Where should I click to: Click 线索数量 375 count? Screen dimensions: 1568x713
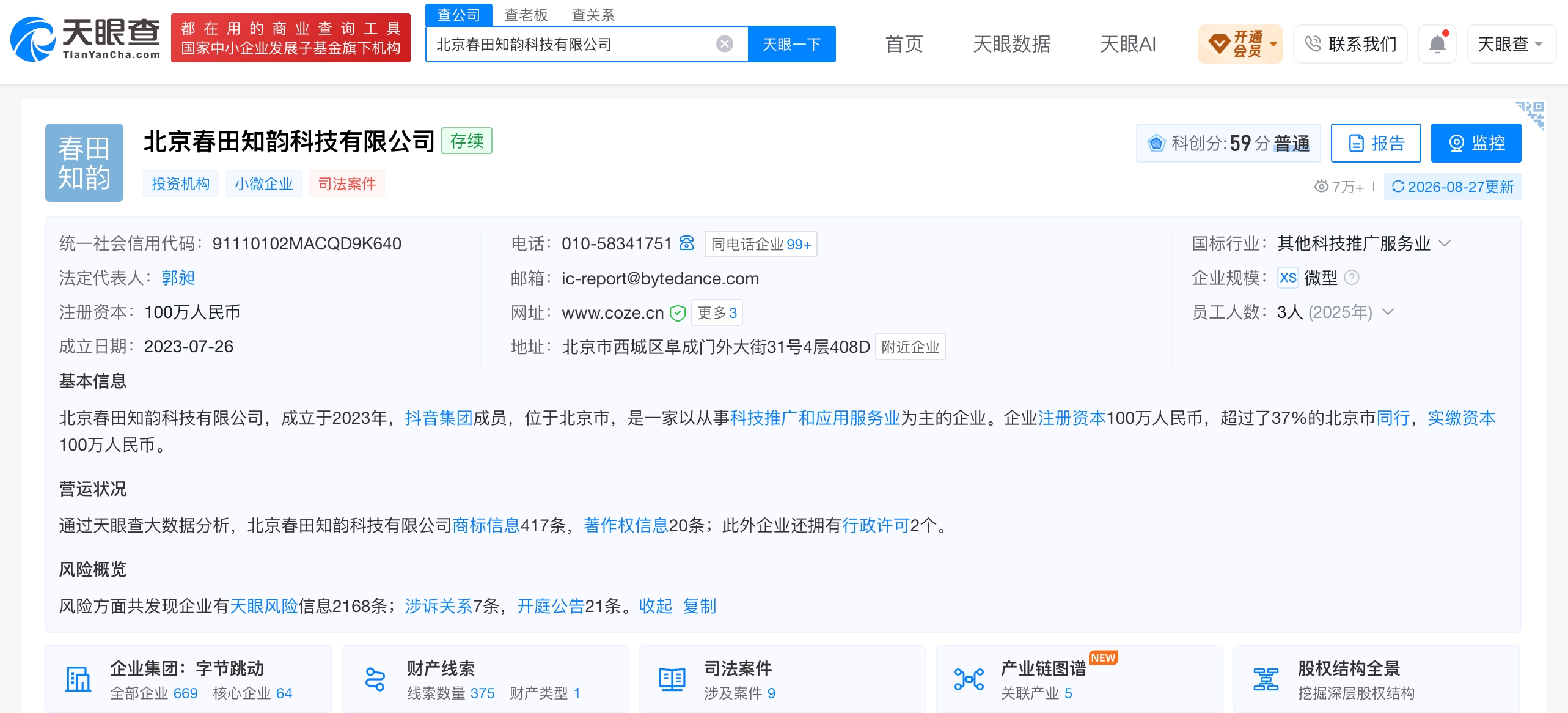coord(451,693)
